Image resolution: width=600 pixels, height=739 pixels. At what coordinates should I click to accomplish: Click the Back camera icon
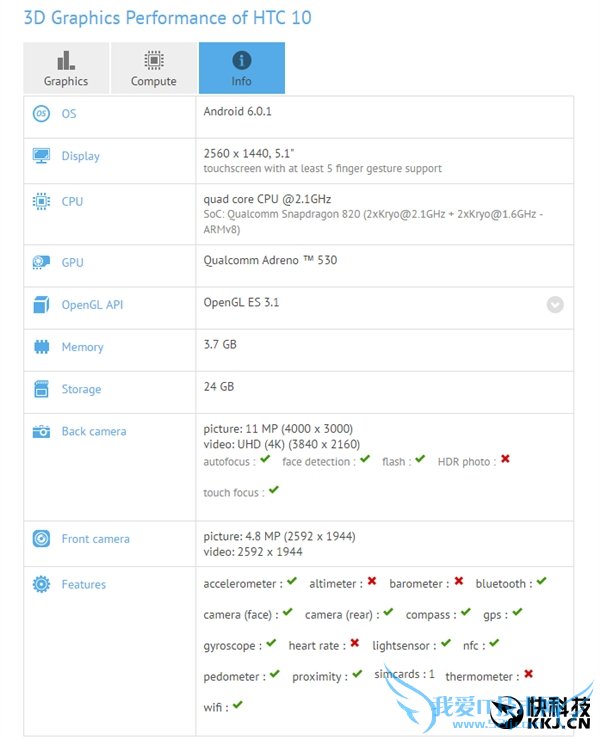click(41, 432)
